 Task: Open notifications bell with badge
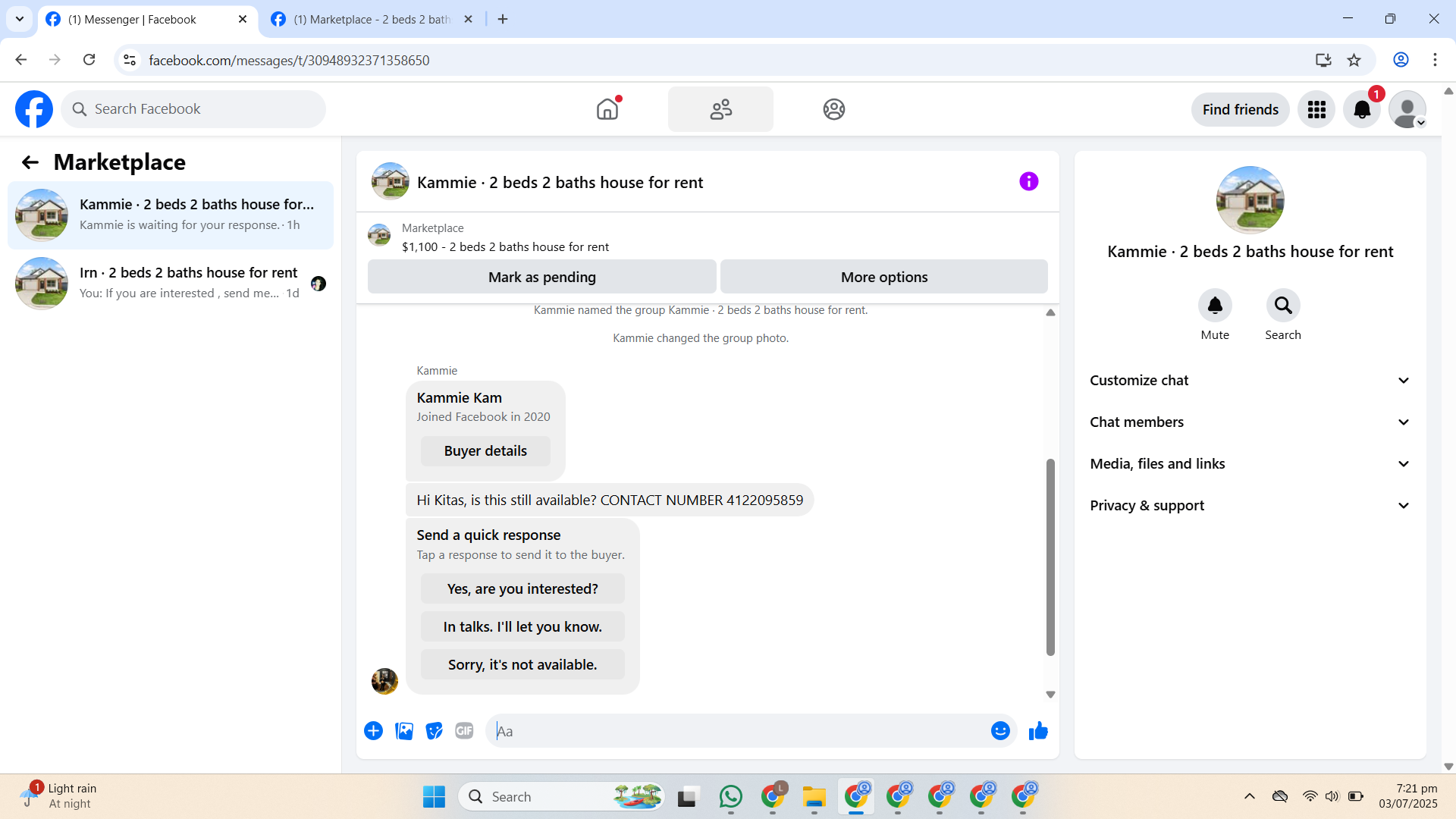tap(1361, 110)
